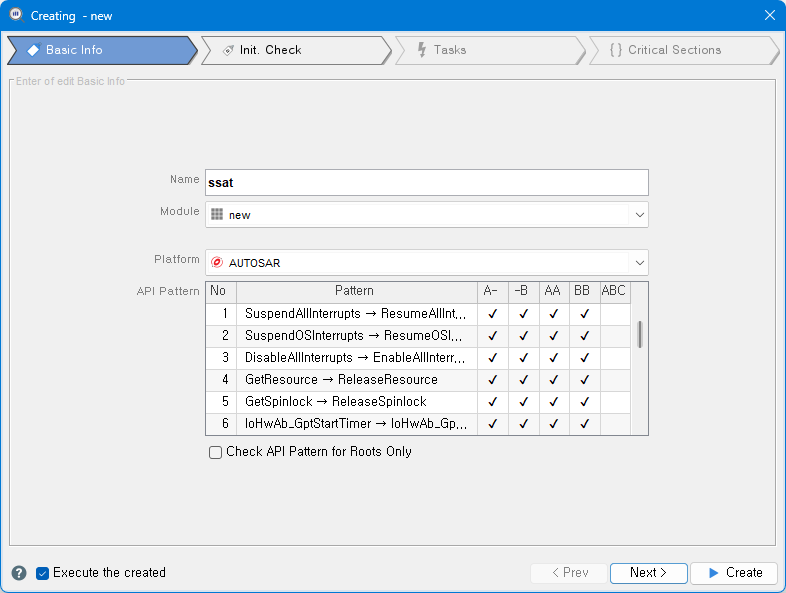Click the Basic Info diamond step icon
Viewport: 786px width, 593px height.
pos(33,50)
